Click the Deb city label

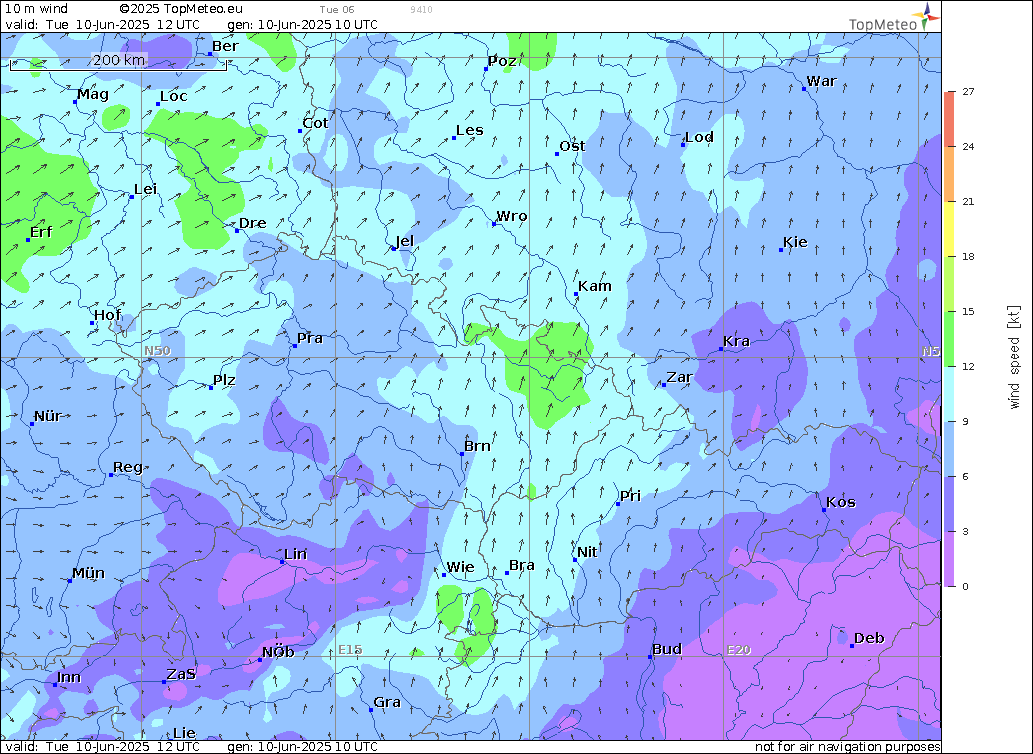869,638
